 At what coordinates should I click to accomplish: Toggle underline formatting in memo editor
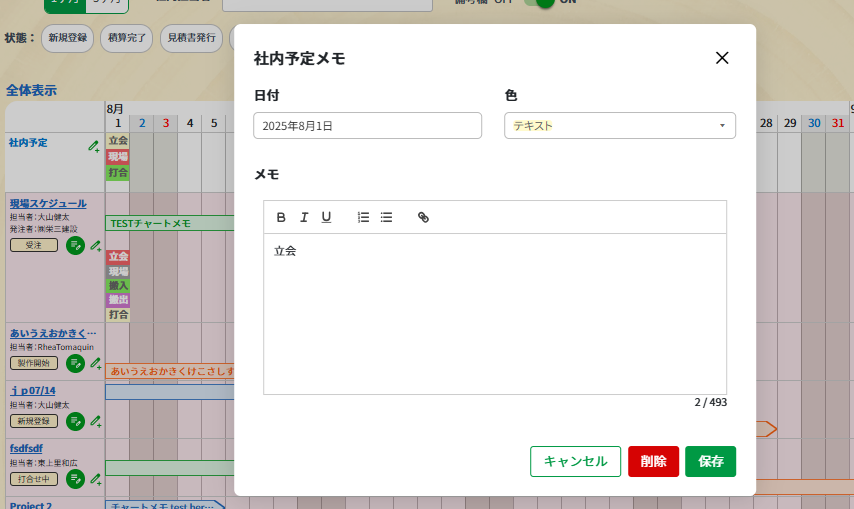326,217
